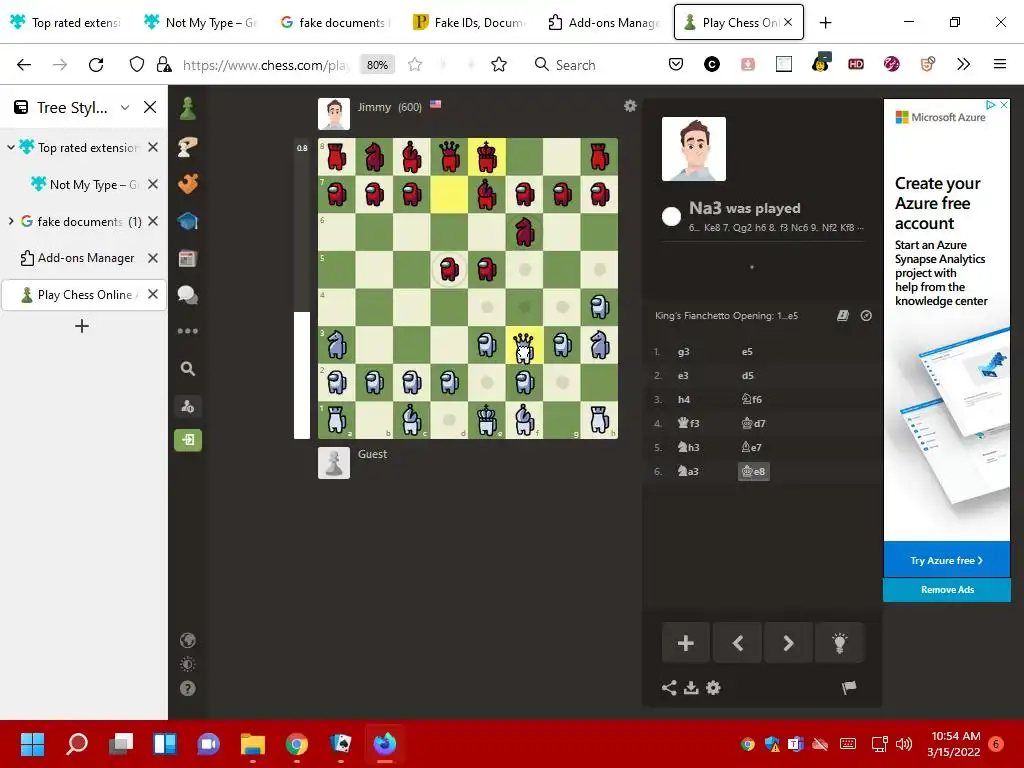Select the red pawn on d5

click(x=449, y=270)
